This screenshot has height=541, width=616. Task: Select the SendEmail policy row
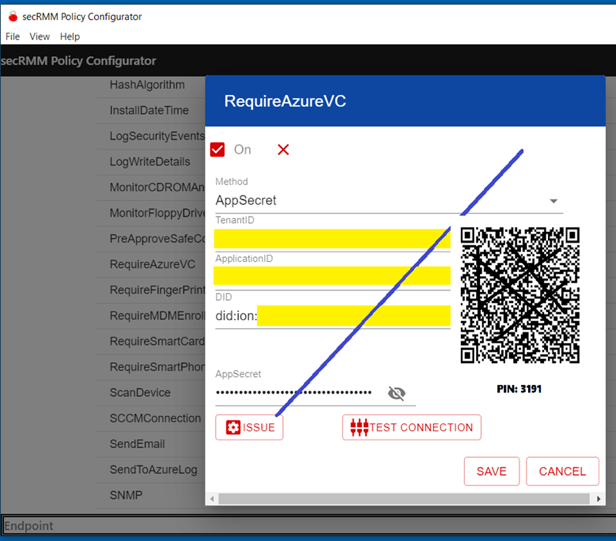coord(151,444)
